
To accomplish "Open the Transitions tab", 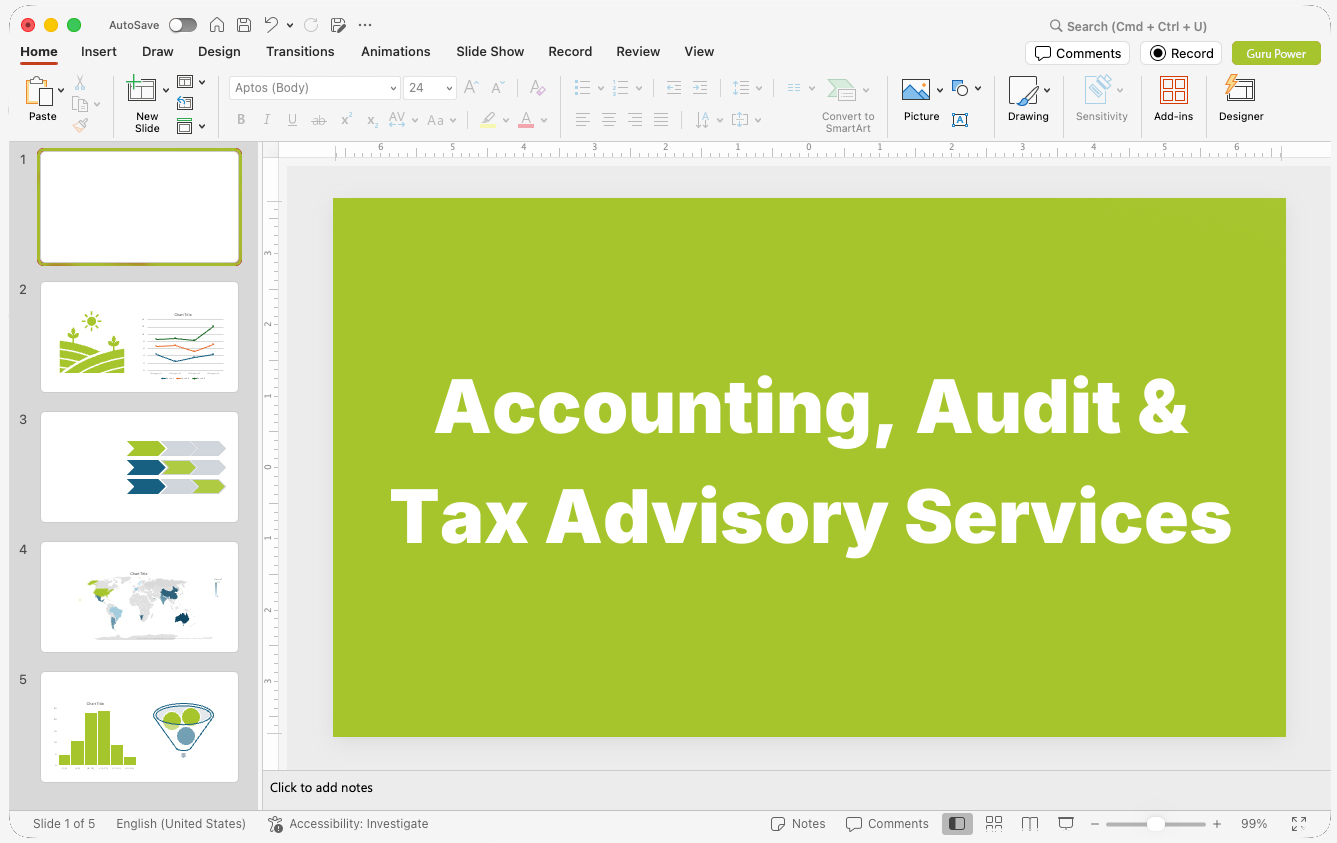I will 300,52.
